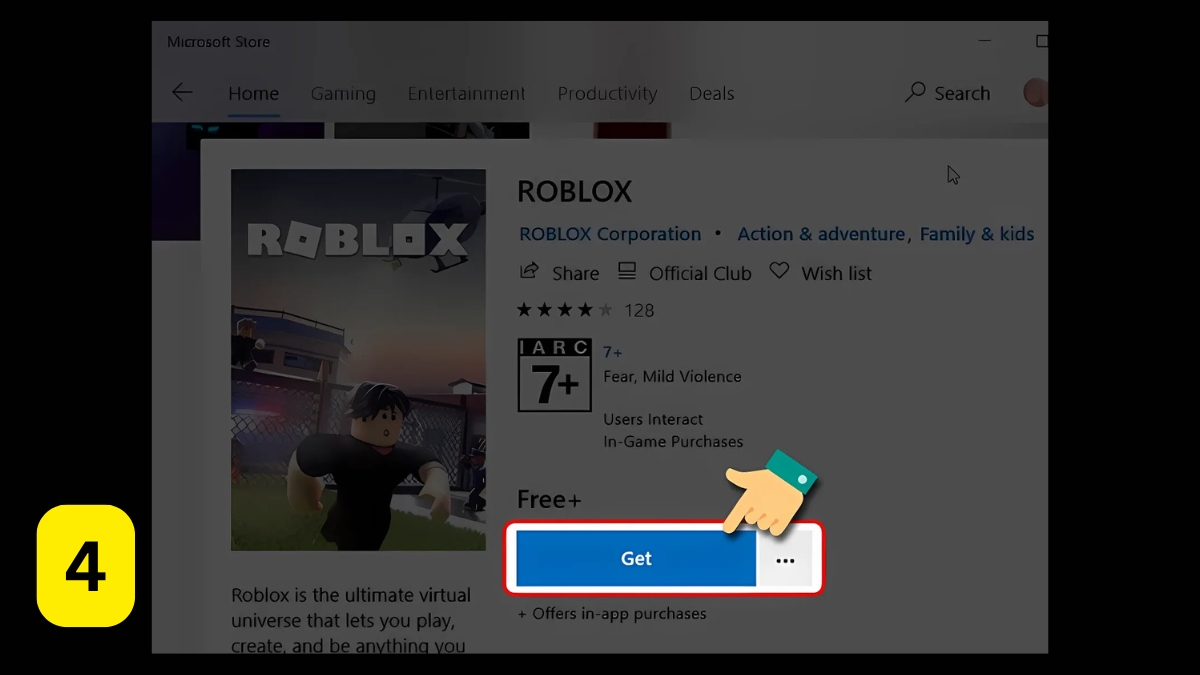Switch to the Home tab
The width and height of the screenshot is (1200, 675).
pyautogui.click(x=253, y=93)
